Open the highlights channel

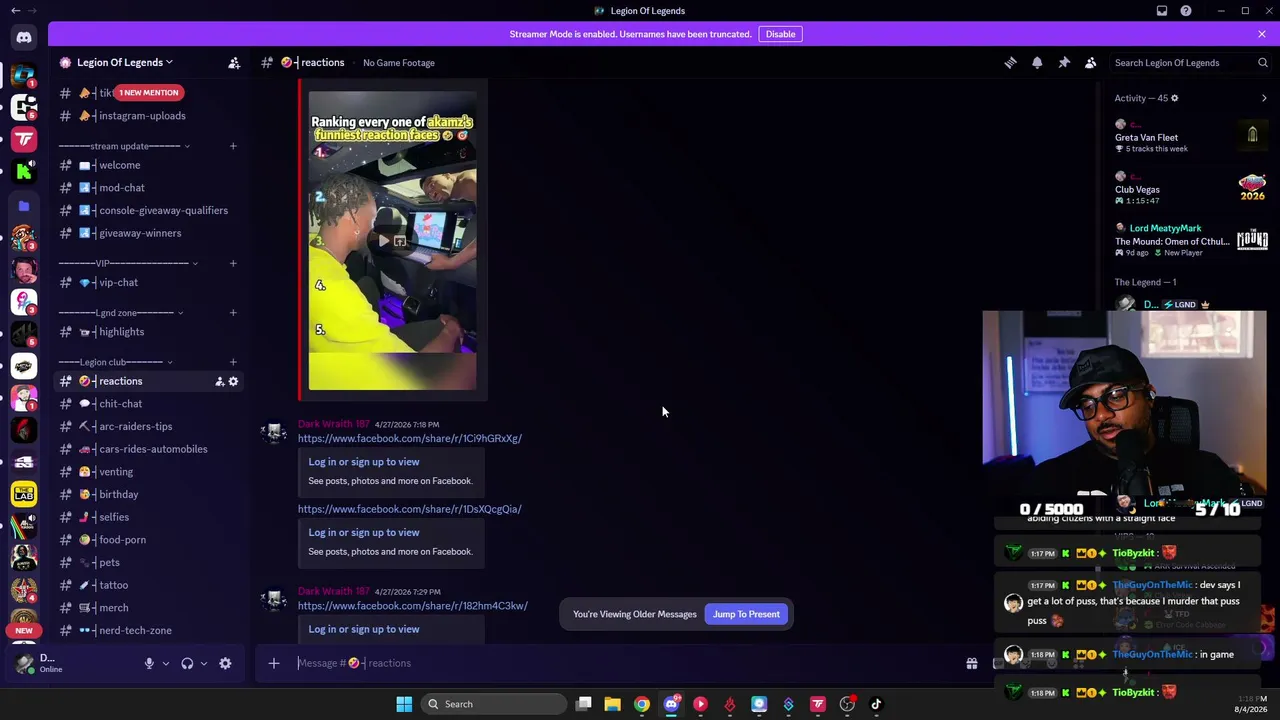click(x=149, y=332)
